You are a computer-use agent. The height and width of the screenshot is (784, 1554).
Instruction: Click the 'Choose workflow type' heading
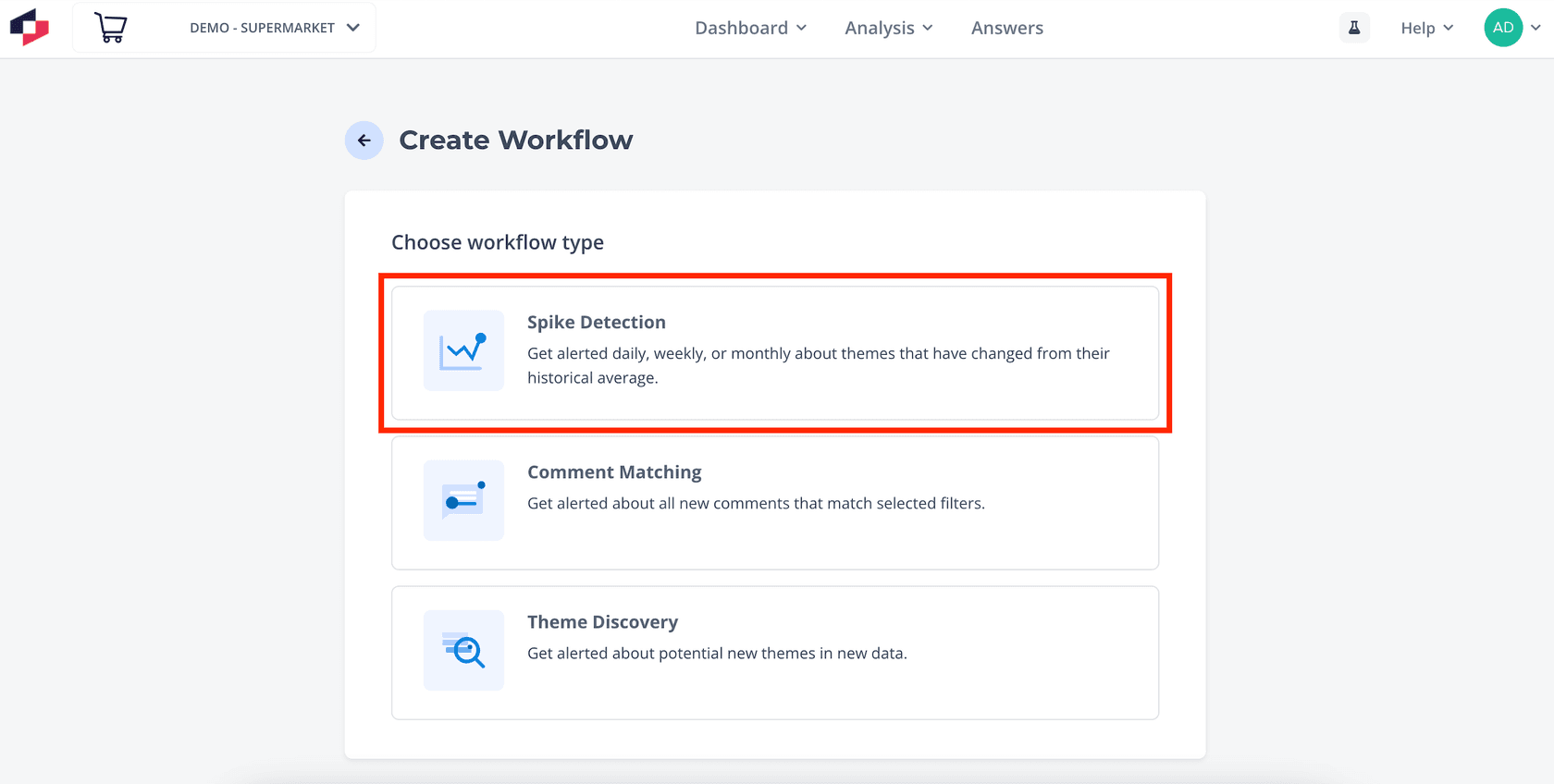coord(498,242)
